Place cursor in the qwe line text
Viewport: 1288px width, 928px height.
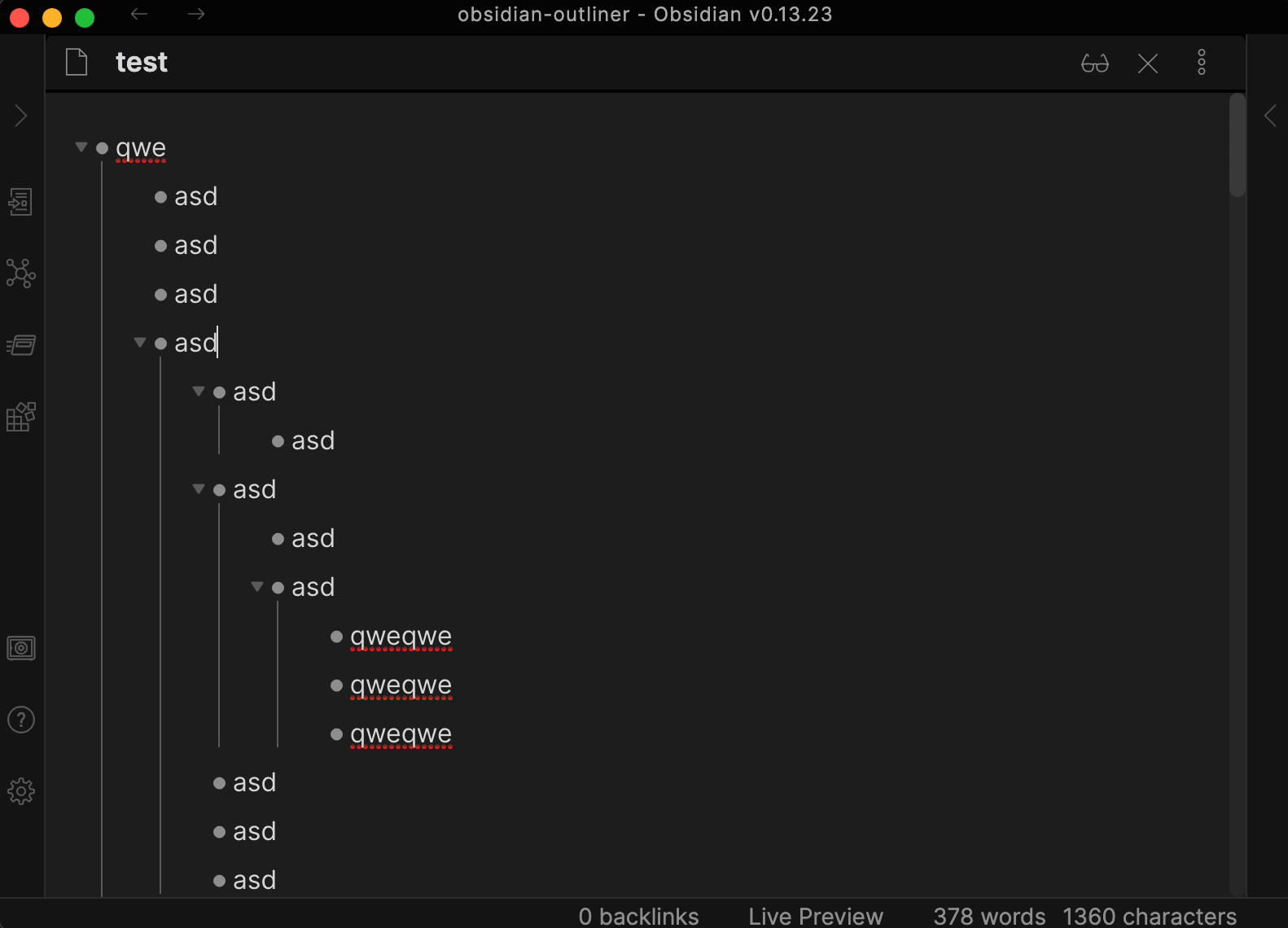(x=141, y=149)
